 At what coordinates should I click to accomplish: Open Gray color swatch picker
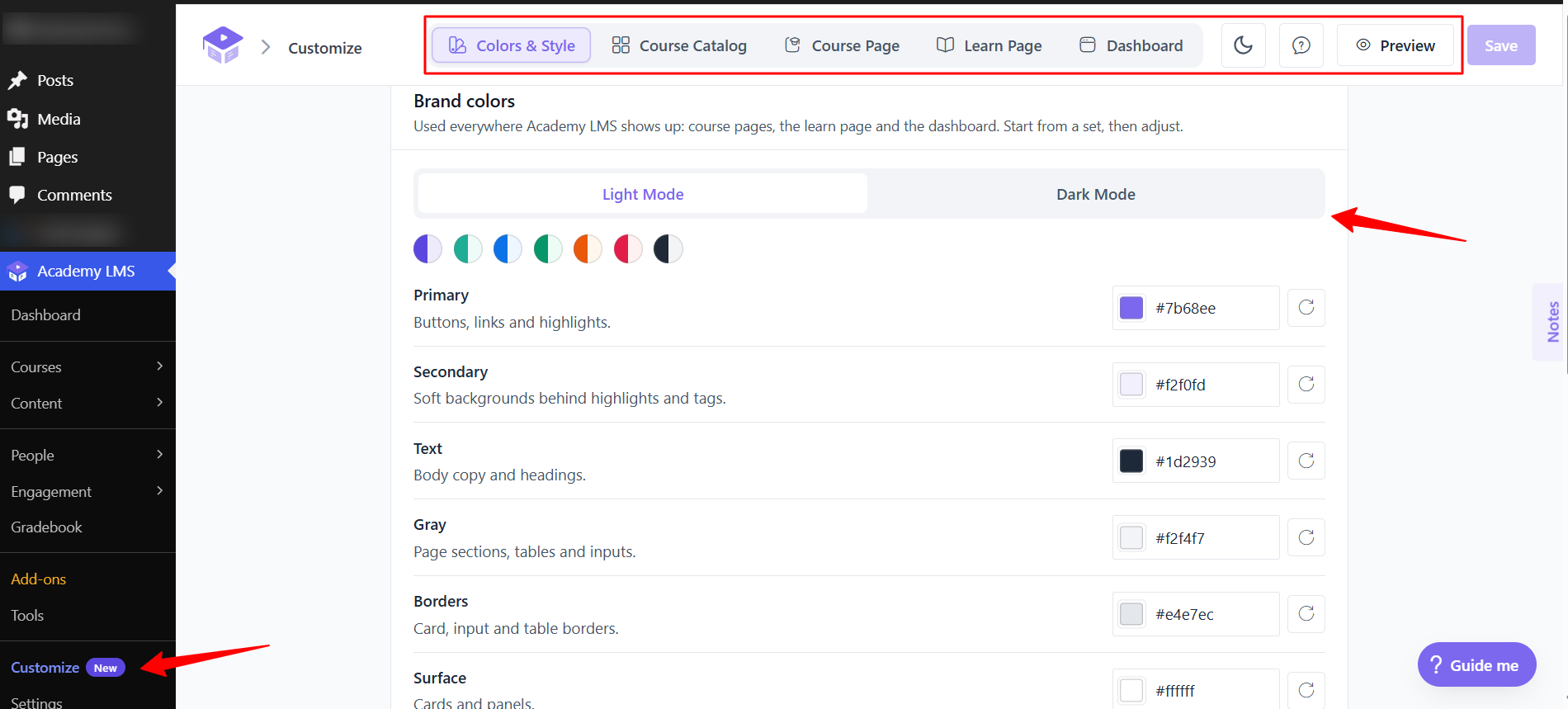pos(1131,537)
